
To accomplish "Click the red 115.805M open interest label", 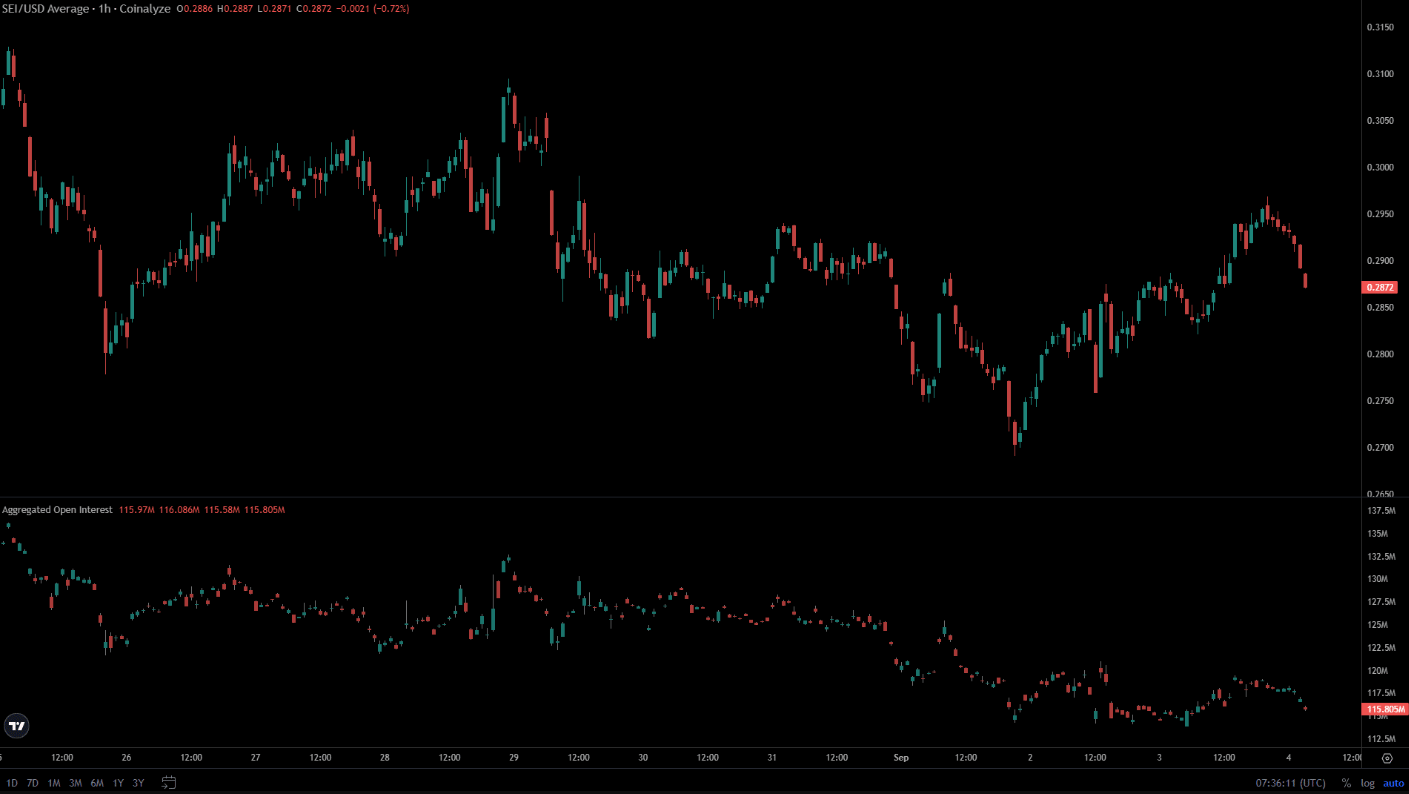I will (x=1384, y=709).
